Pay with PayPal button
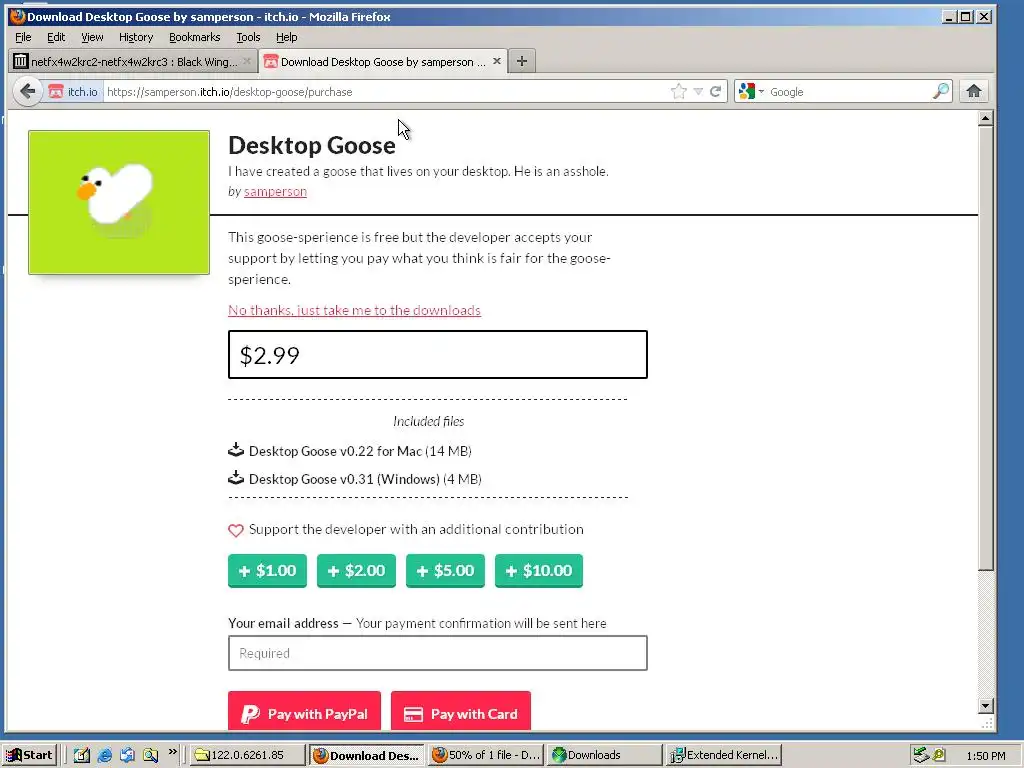Image resolution: width=1024 pixels, height=768 pixels. (304, 711)
